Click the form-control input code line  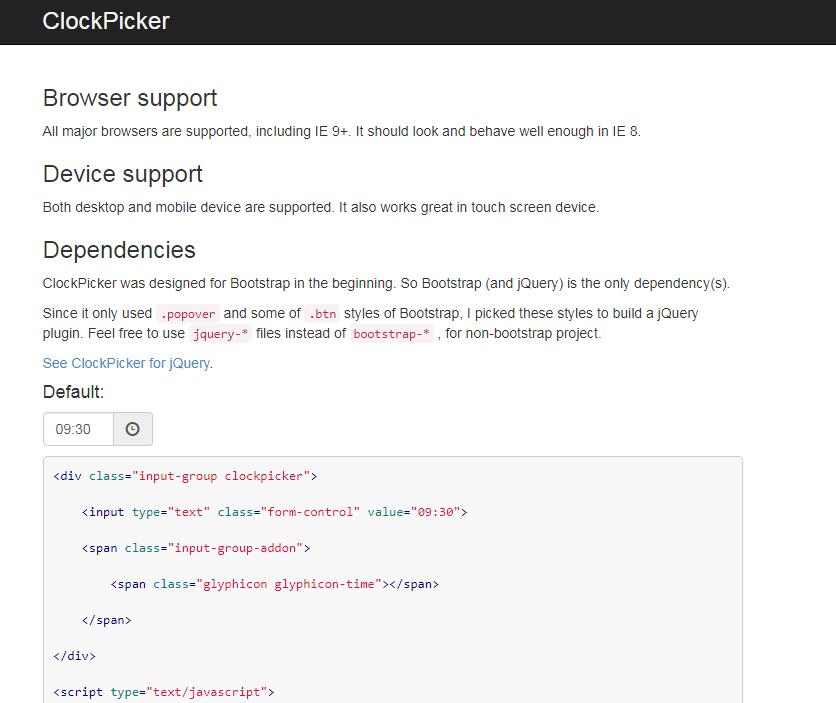(x=275, y=512)
